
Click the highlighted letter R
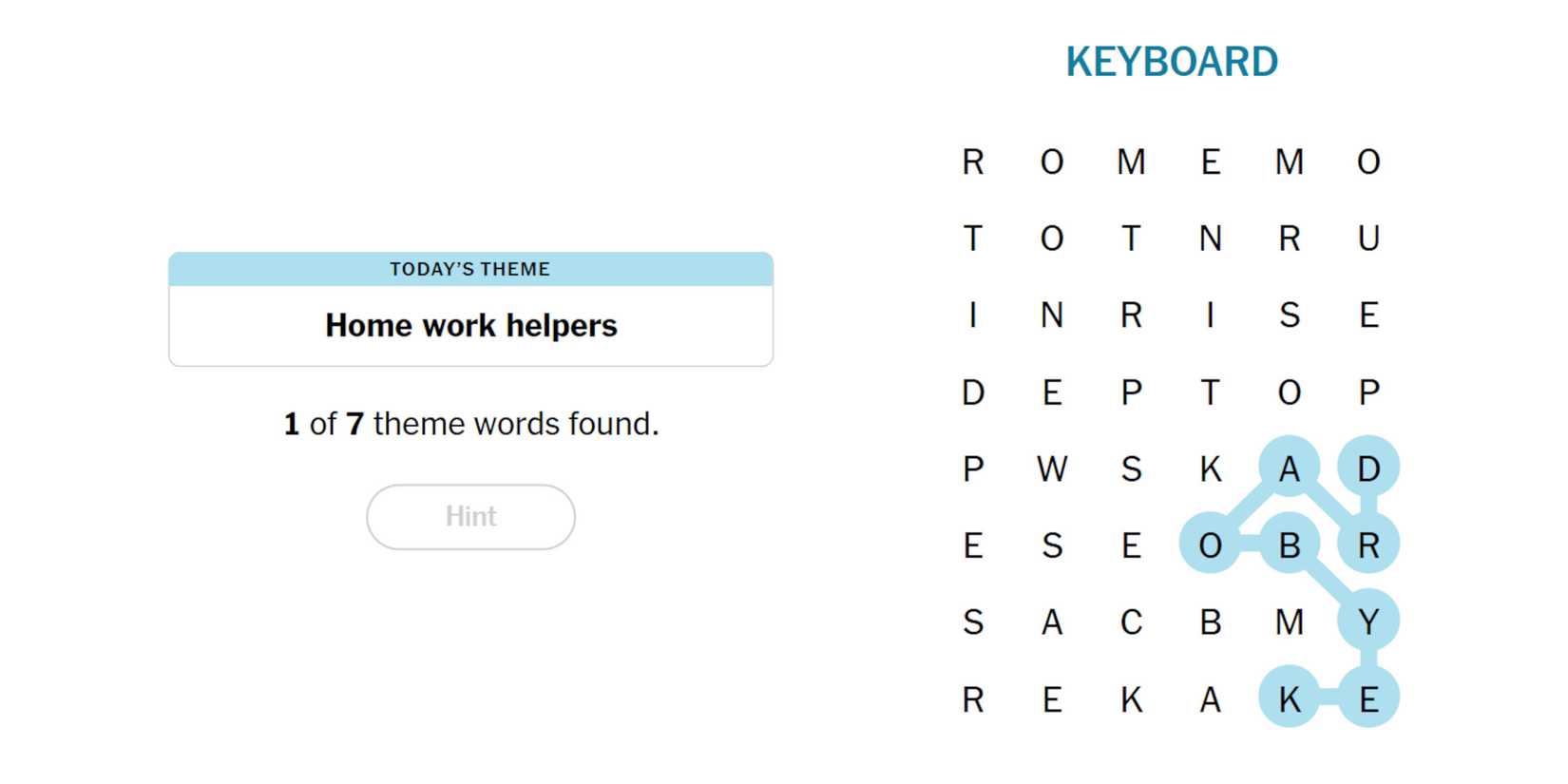tap(1367, 545)
